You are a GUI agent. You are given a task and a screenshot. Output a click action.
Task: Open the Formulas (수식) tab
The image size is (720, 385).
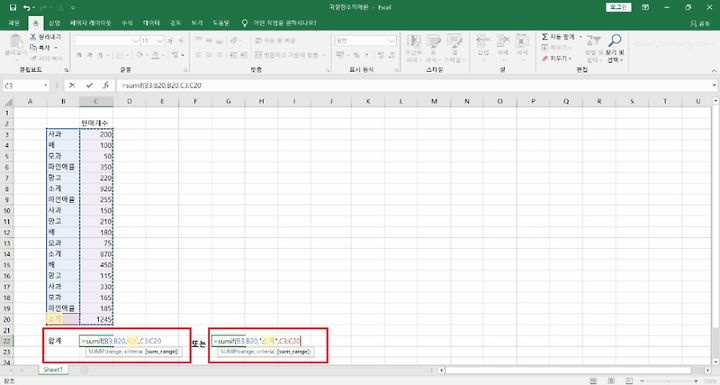(127, 23)
